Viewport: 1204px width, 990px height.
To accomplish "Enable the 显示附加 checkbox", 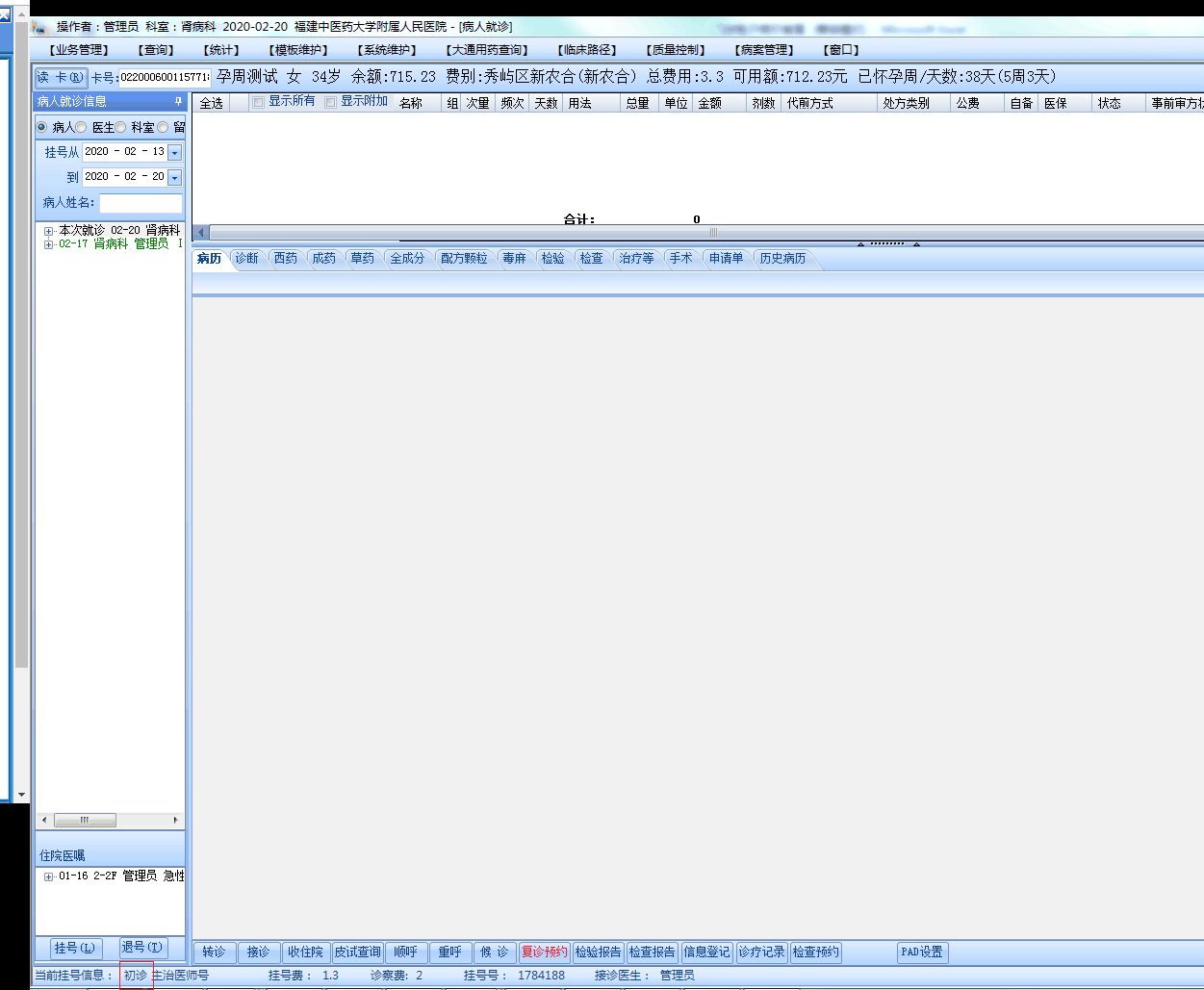I will click(330, 102).
